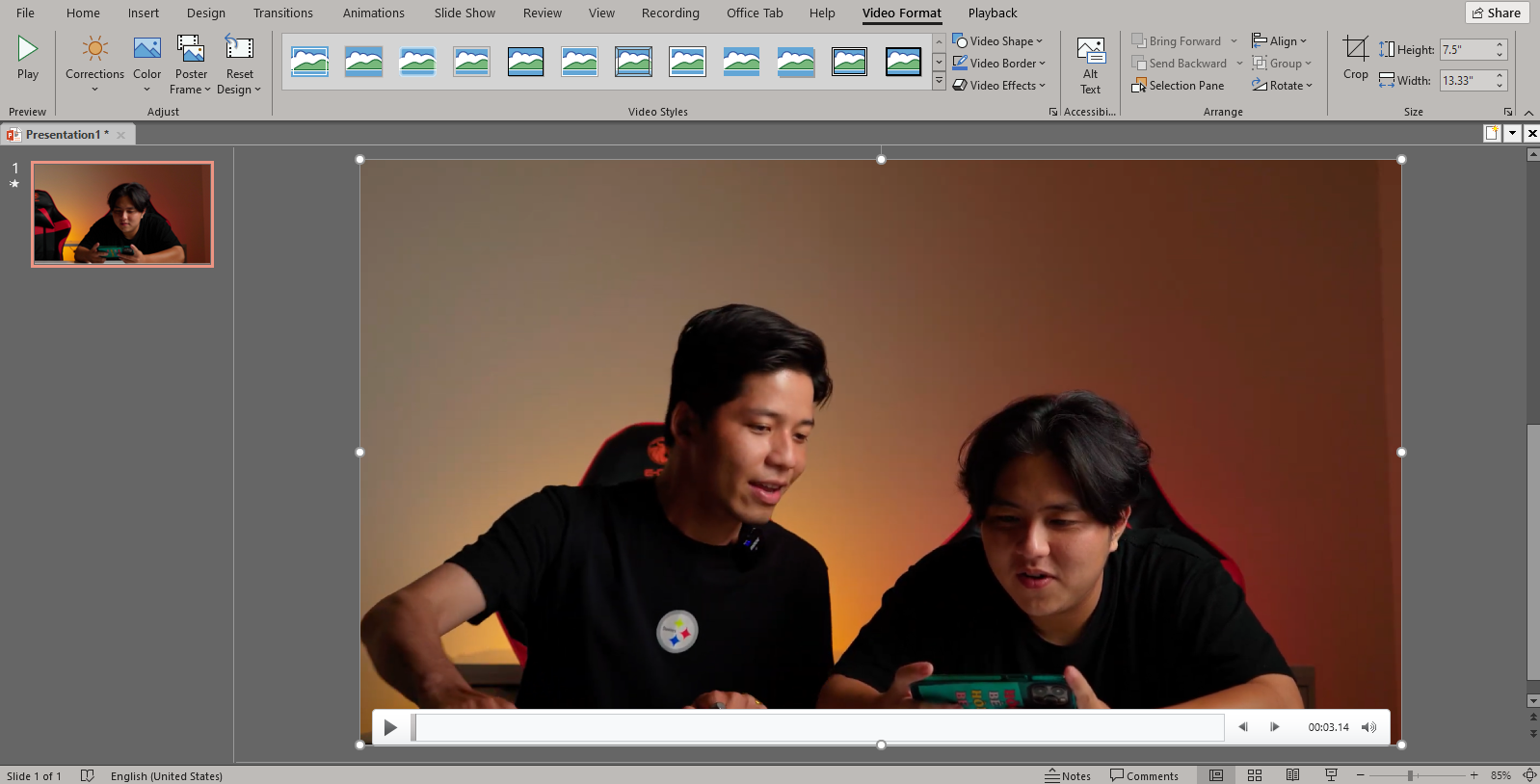Open the Video Shape dropdown
Viewport: 1540px width, 784px height.
click(997, 41)
